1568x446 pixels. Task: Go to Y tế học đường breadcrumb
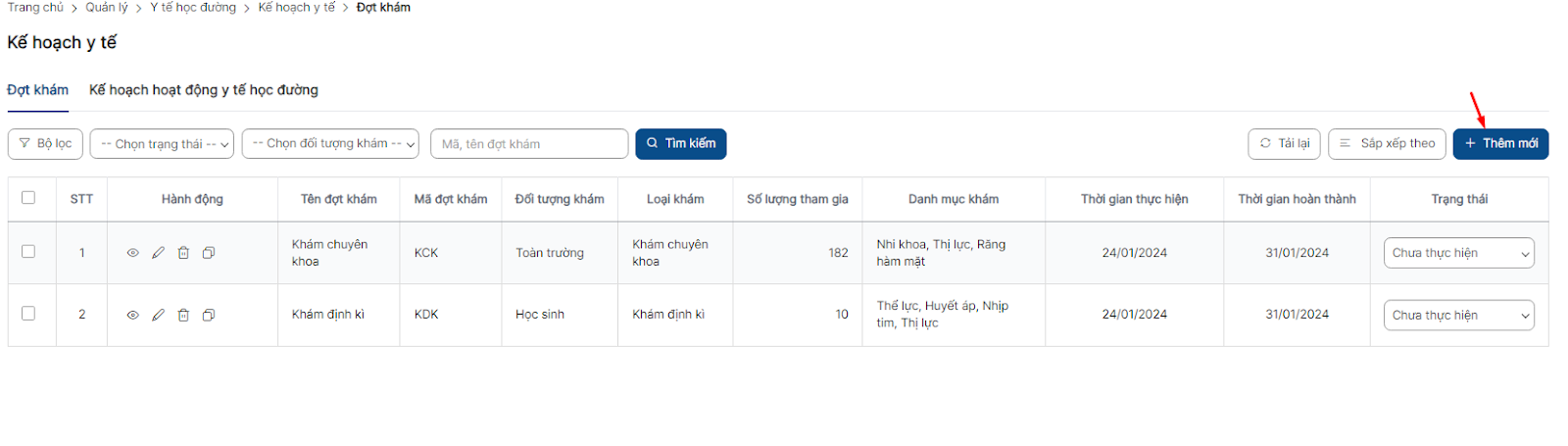[193, 8]
